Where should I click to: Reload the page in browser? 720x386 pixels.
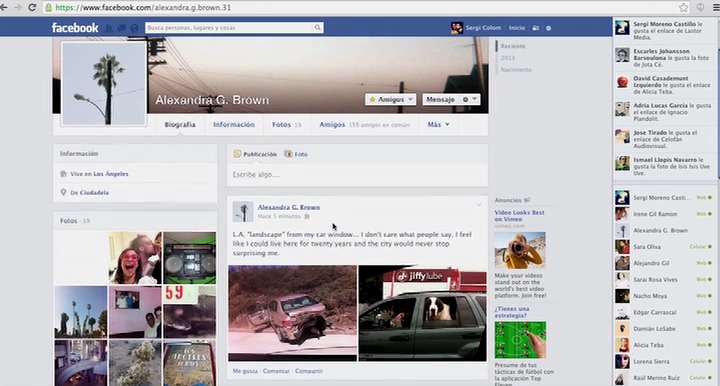(x=32, y=7)
